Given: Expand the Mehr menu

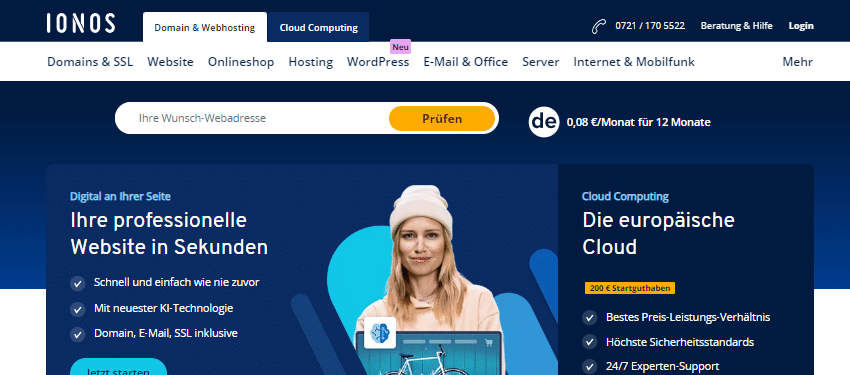Looking at the screenshot, I should coord(797,62).
